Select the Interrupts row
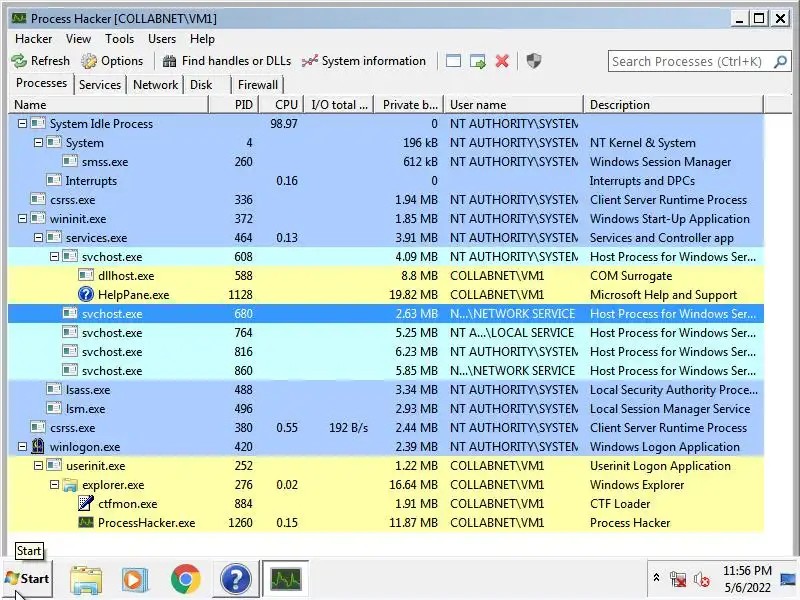The height and width of the screenshot is (600, 800). tap(386, 181)
